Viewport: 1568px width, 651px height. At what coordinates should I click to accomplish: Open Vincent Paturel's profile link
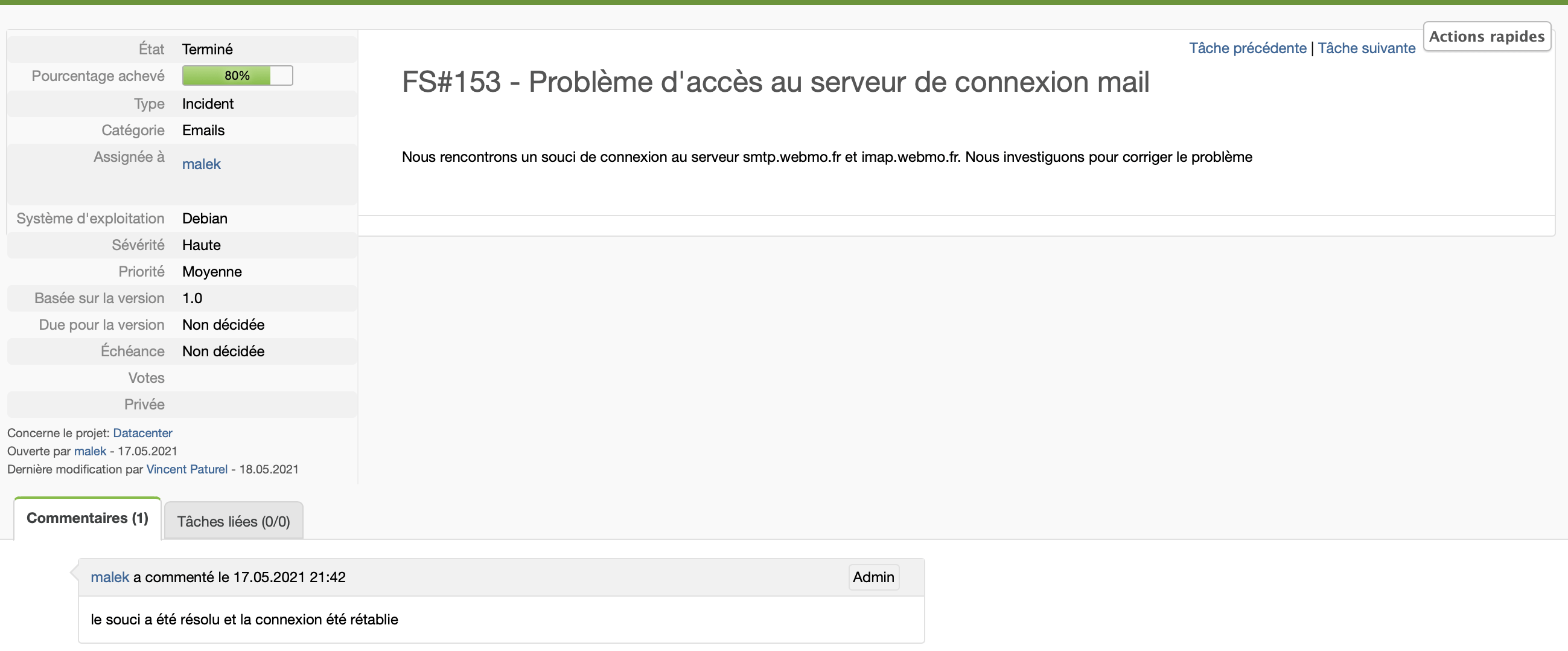[x=187, y=469]
